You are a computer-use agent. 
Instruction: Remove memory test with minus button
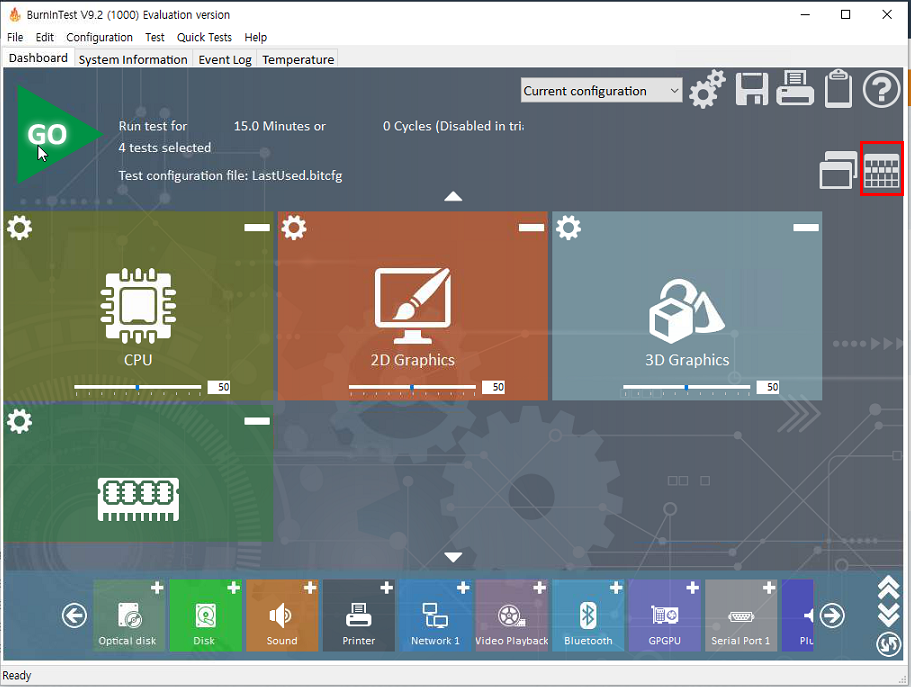point(257,421)
